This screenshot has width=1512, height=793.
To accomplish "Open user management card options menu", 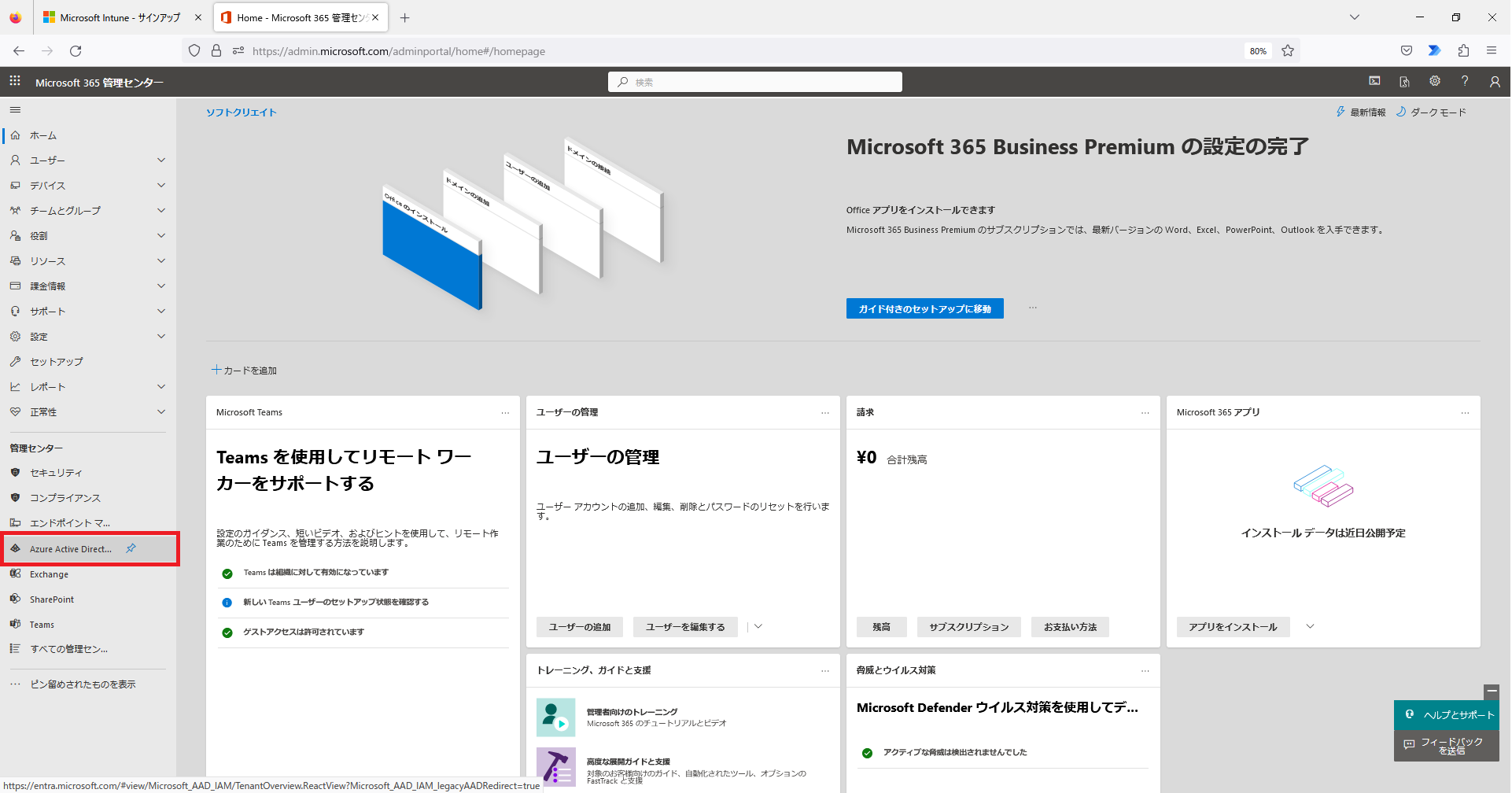I will click(825, 412).
